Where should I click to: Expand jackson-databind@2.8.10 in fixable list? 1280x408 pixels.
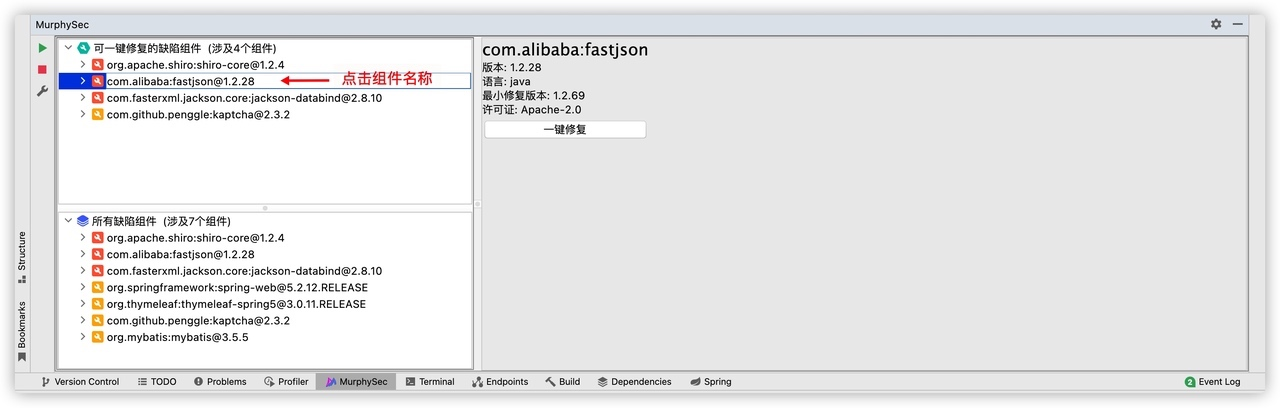(x=83, y=98)
